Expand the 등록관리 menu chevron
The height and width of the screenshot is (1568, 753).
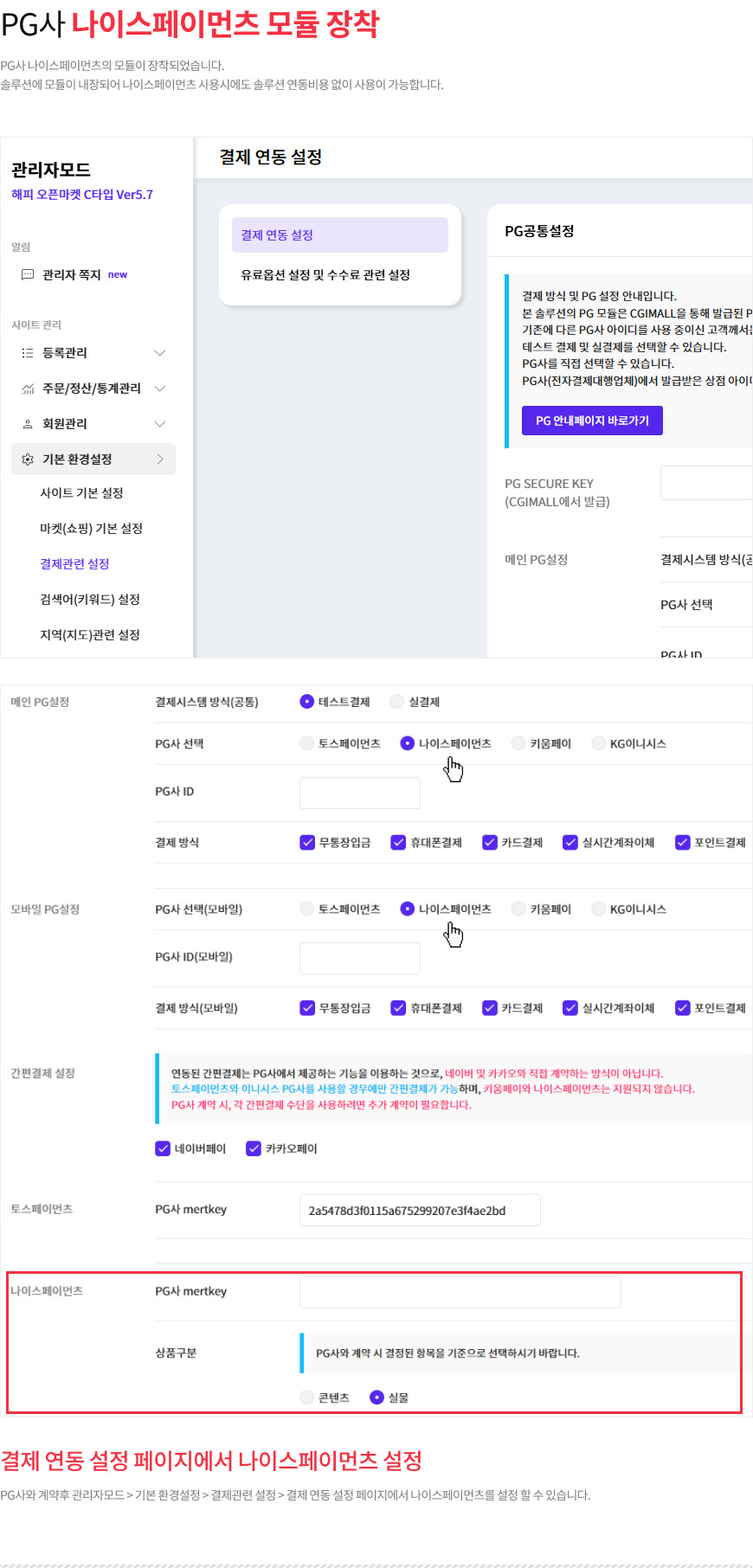coord(159,353)
